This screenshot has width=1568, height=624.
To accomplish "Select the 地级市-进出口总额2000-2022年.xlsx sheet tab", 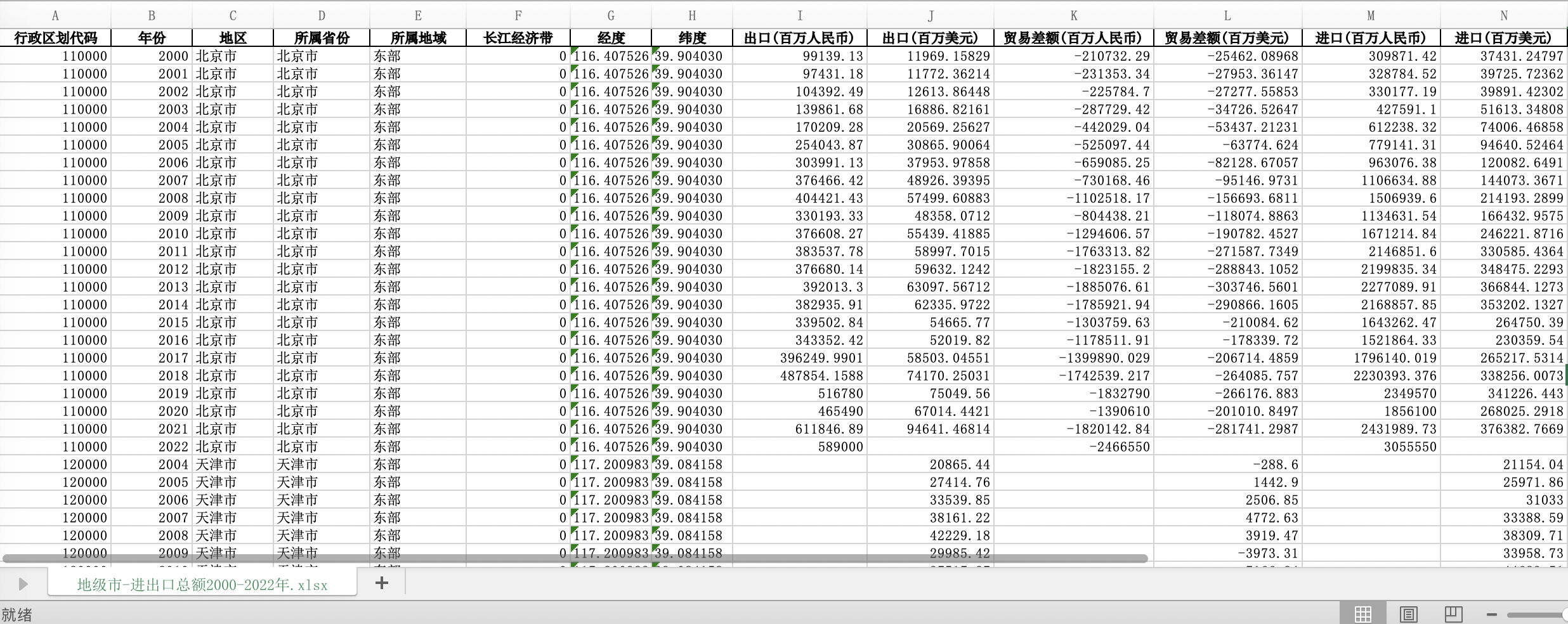I will (202, 585).
